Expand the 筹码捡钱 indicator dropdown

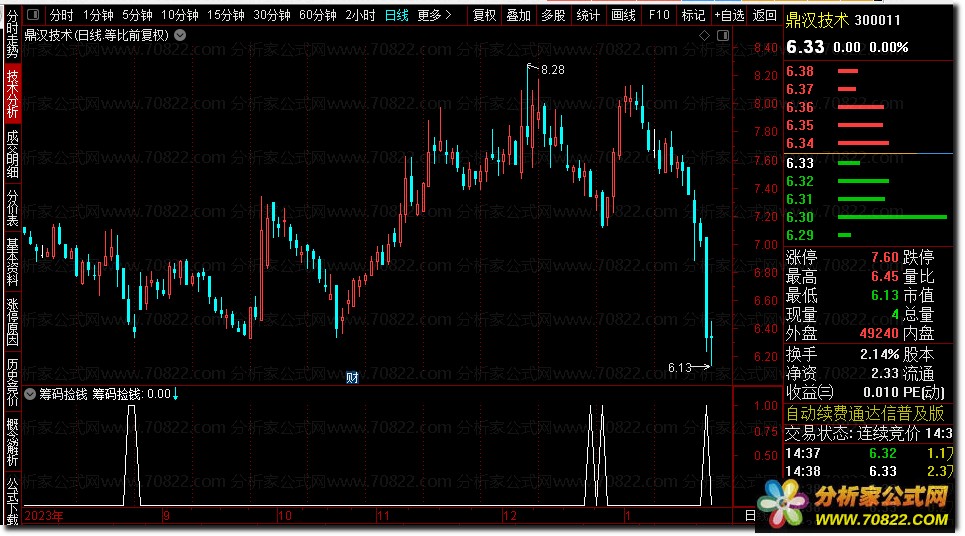tap(30, 394)
